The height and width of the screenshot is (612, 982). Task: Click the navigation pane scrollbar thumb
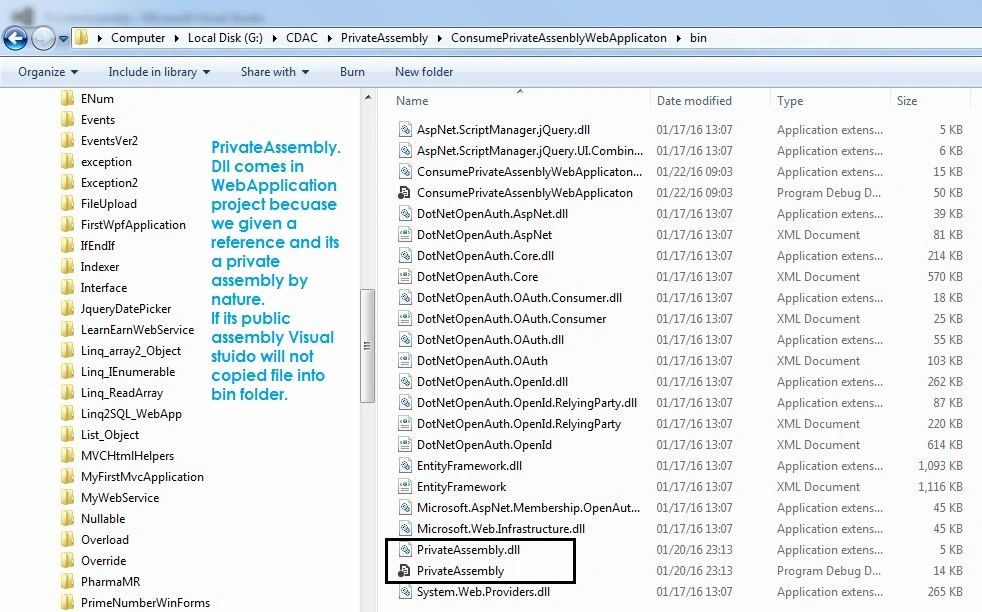(x=368, y=346)
